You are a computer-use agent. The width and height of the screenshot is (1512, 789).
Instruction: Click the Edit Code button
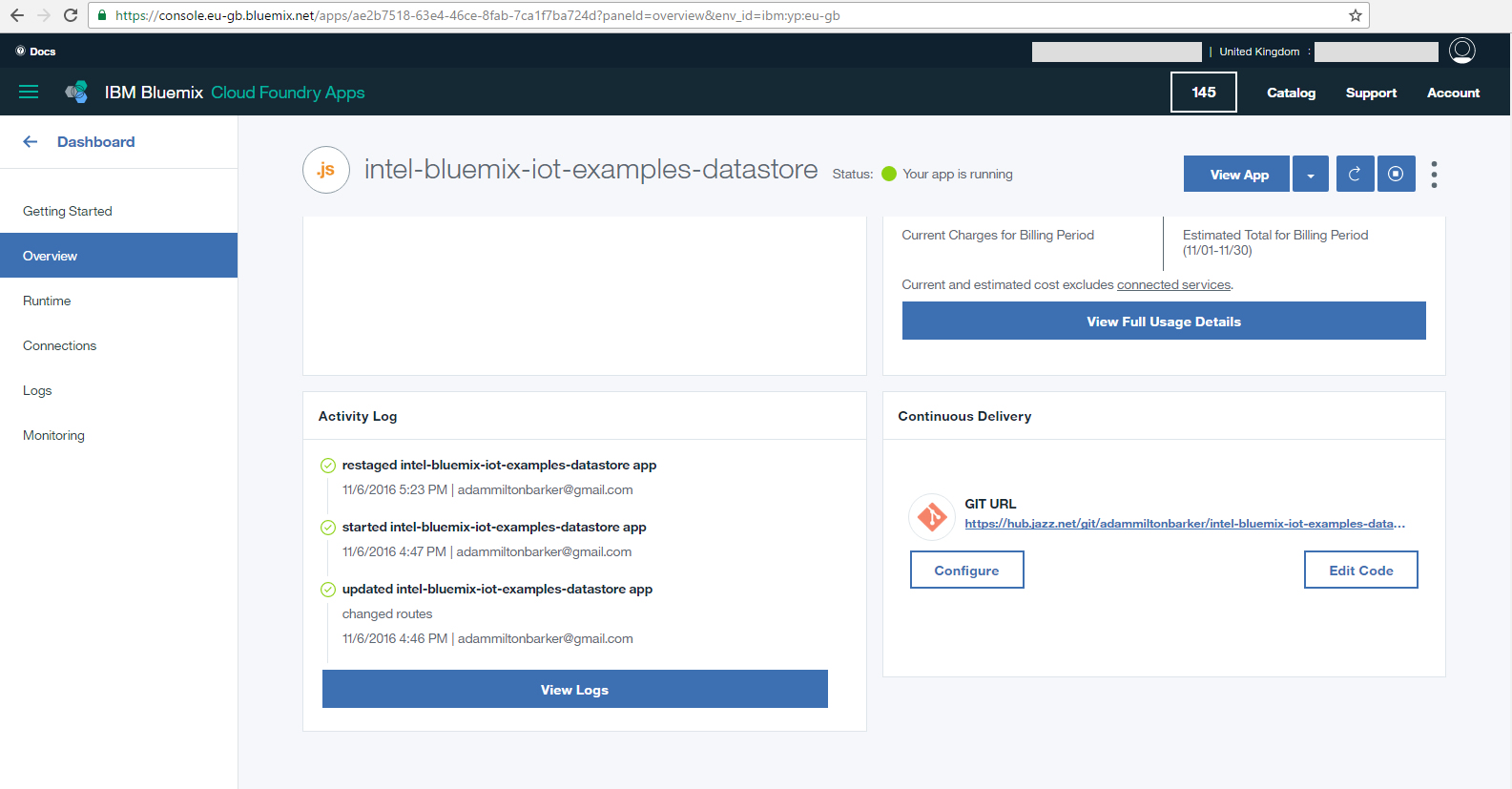click(x=1360, y=570)
